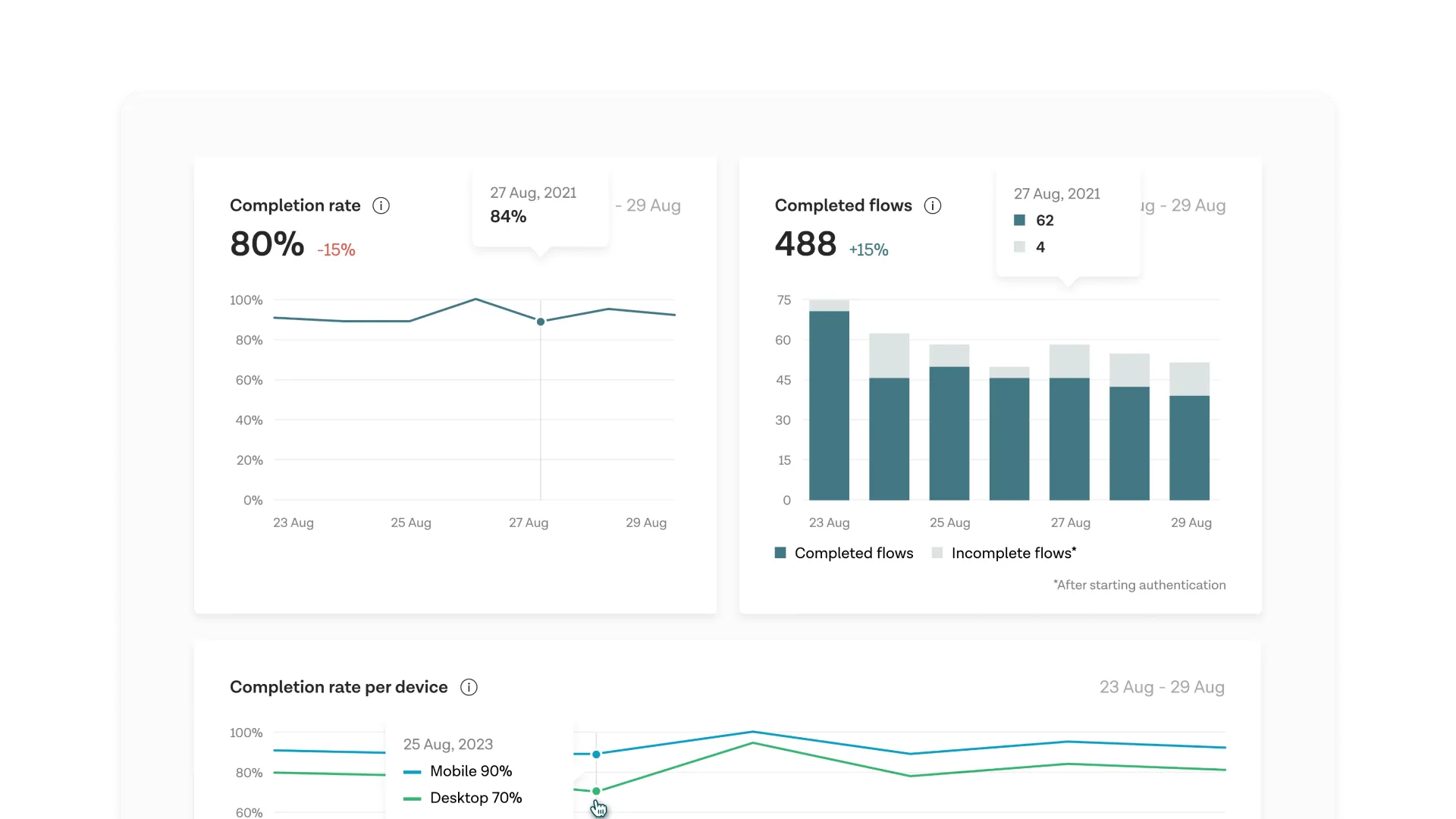Click the -15% completion rate change
Viewport: 1456px width, 819px height.
click(x=336, y=249)
